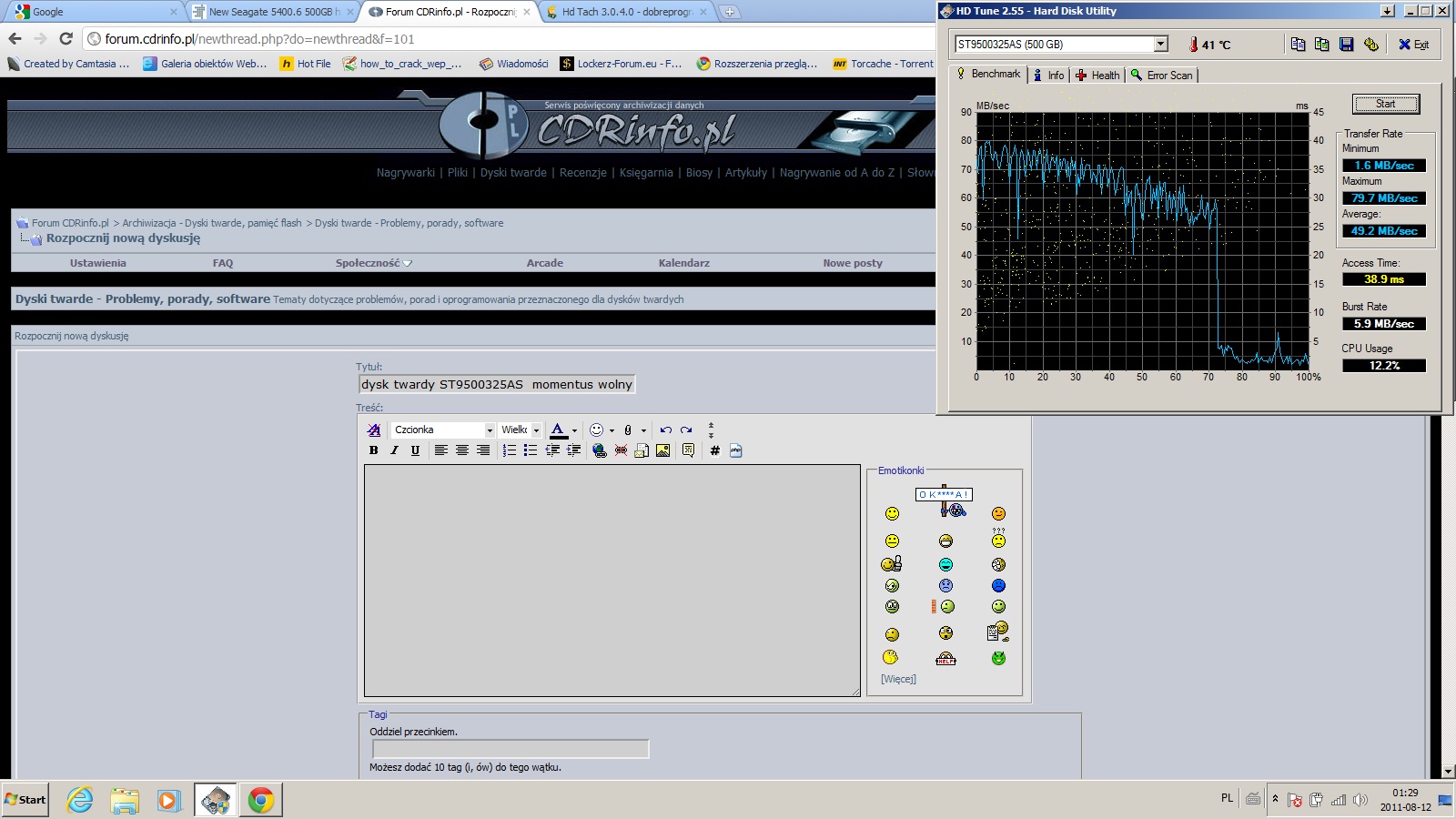
Task: Open the text color picker arrow
Action: pyautogui.click(x=574, y=430)
